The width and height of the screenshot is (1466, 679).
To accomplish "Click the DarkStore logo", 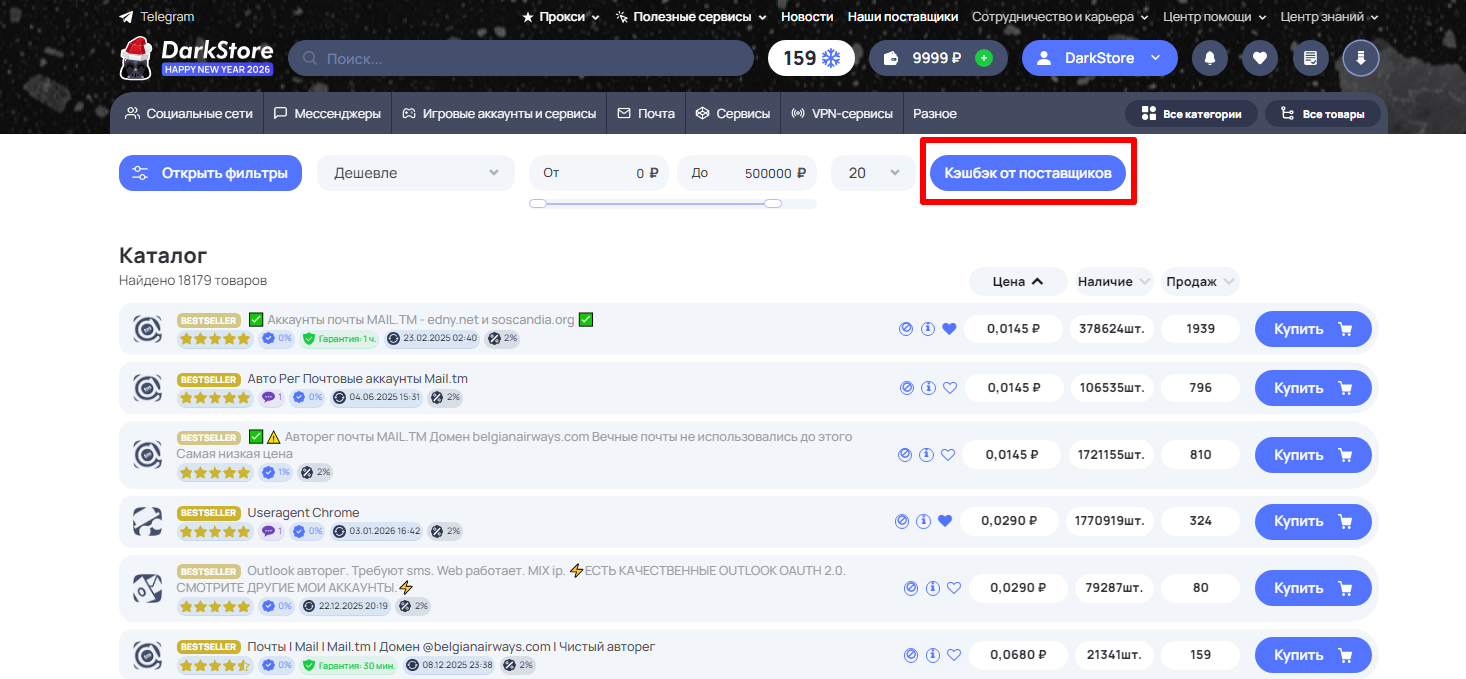I will click(196, 58).
